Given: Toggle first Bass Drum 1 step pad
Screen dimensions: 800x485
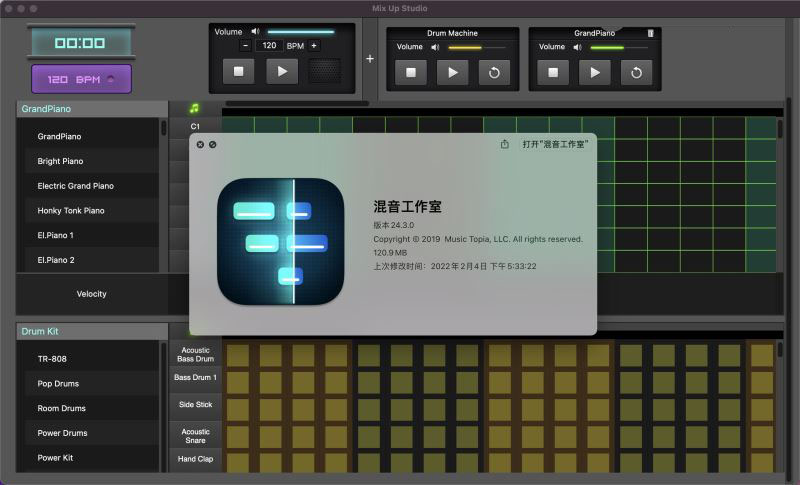Looking at the screenshot, I should pos(238,382).
